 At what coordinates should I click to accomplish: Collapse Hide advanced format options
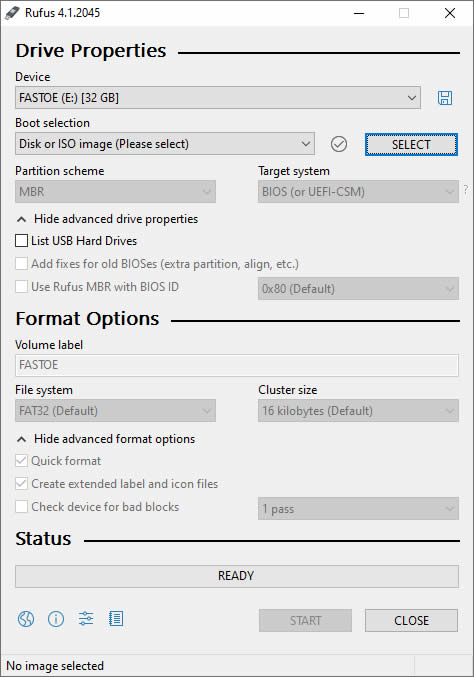coord(106,439)
